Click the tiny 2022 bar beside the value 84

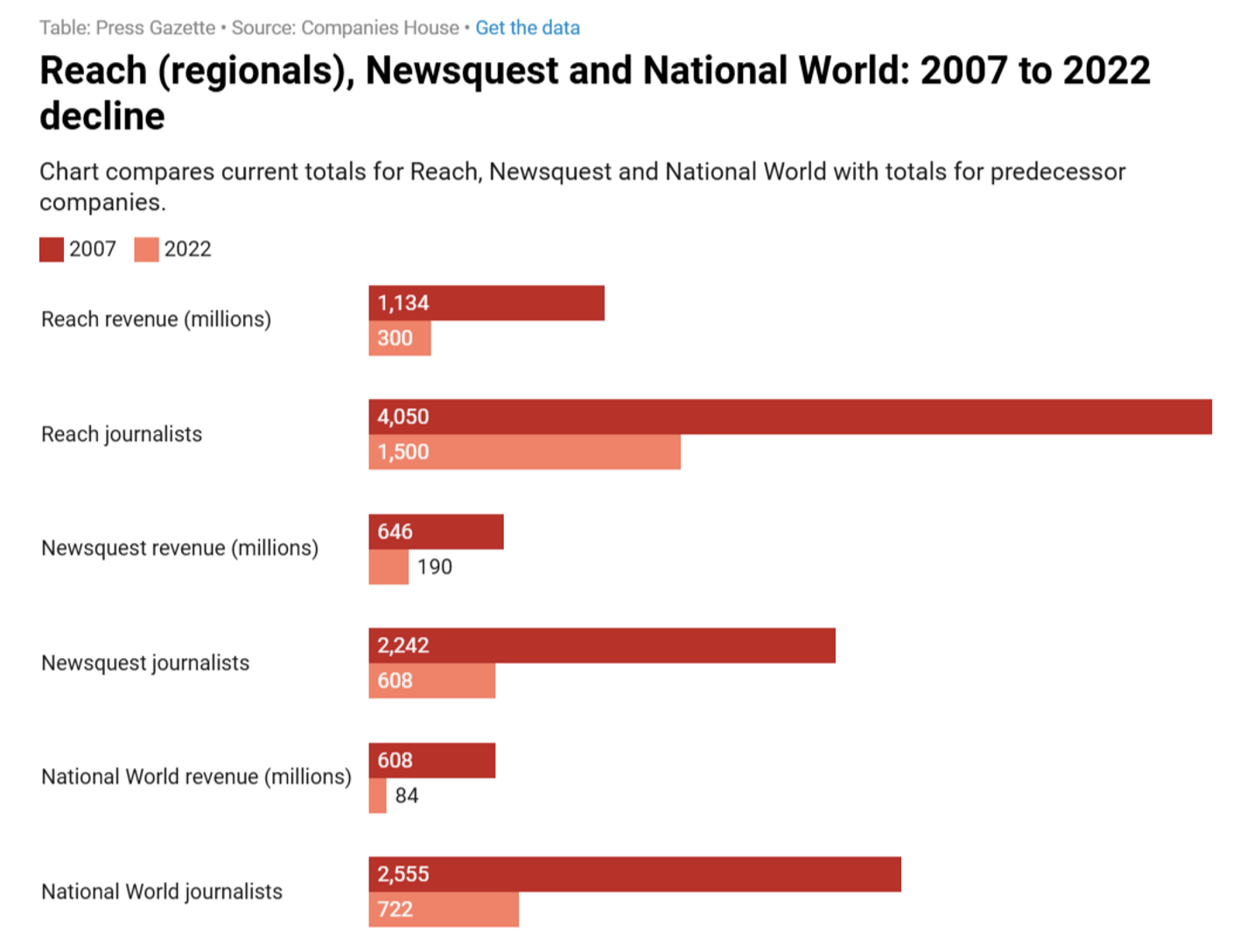point(377,795)
